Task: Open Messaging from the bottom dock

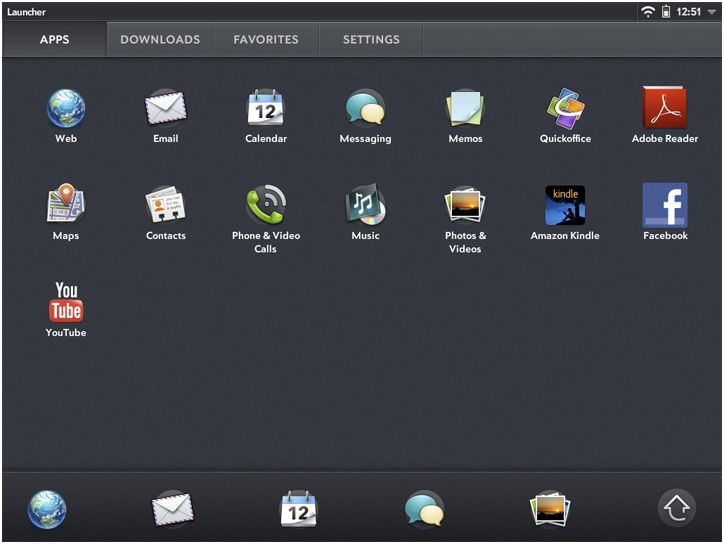Action: (424, 510)
